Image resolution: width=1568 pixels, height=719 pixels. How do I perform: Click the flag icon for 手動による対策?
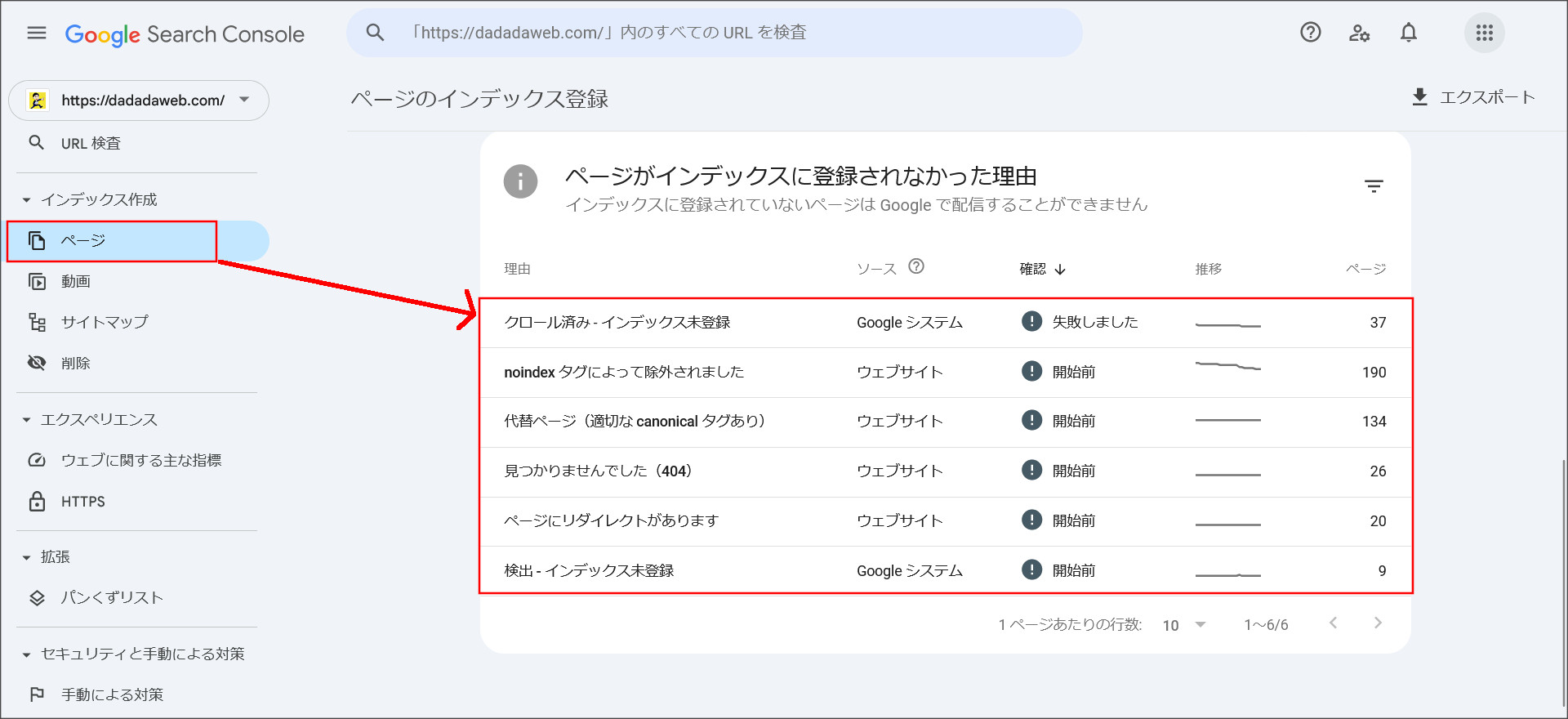(37, 694)
